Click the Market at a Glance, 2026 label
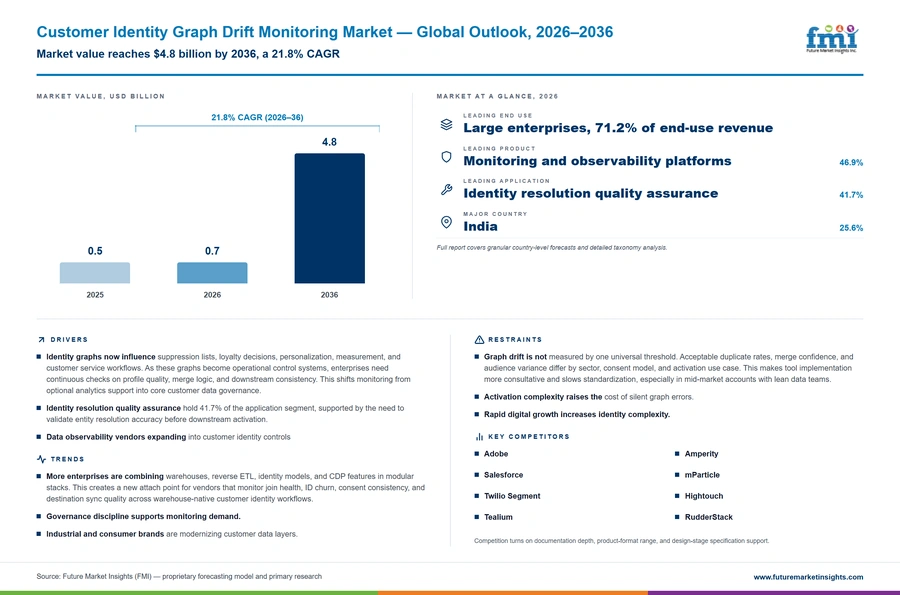Screen dimensions: 900x595 [497, 96]
